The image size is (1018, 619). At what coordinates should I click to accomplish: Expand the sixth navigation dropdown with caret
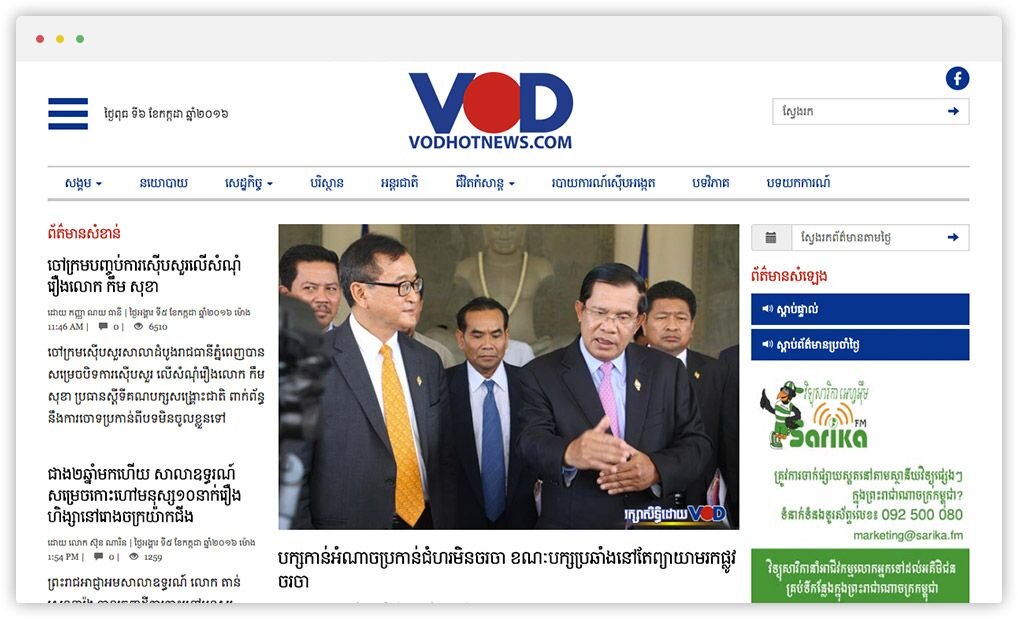(x=485, y=183)
